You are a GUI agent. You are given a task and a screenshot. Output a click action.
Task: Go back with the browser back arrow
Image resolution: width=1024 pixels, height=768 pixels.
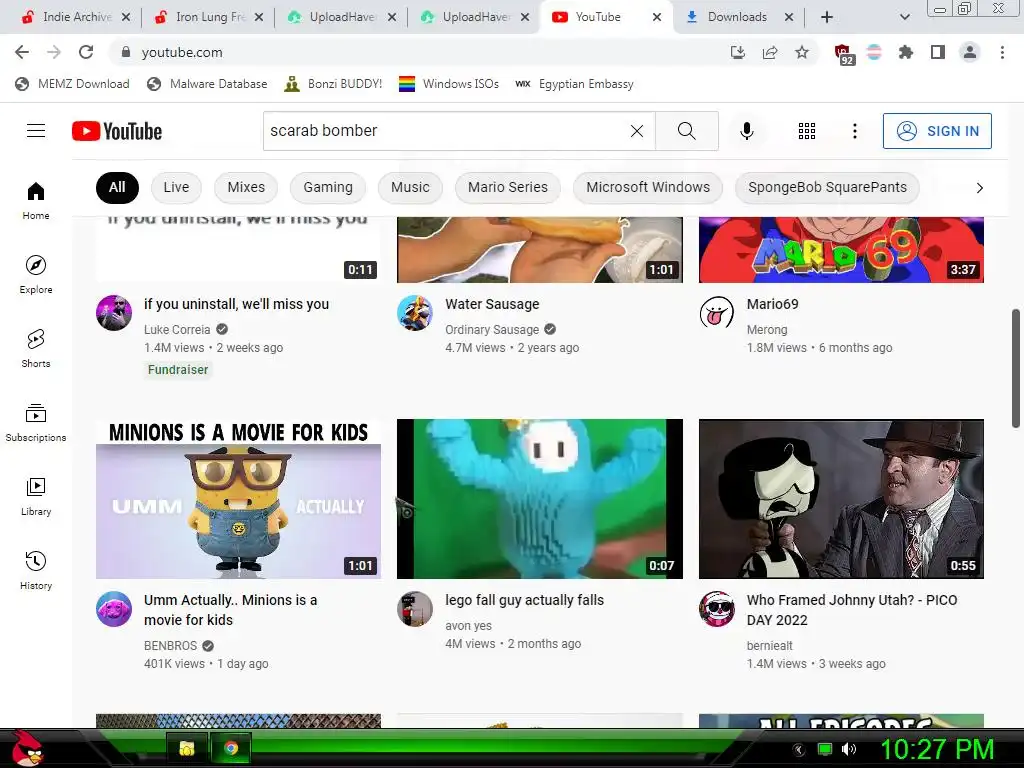(22, 52)
